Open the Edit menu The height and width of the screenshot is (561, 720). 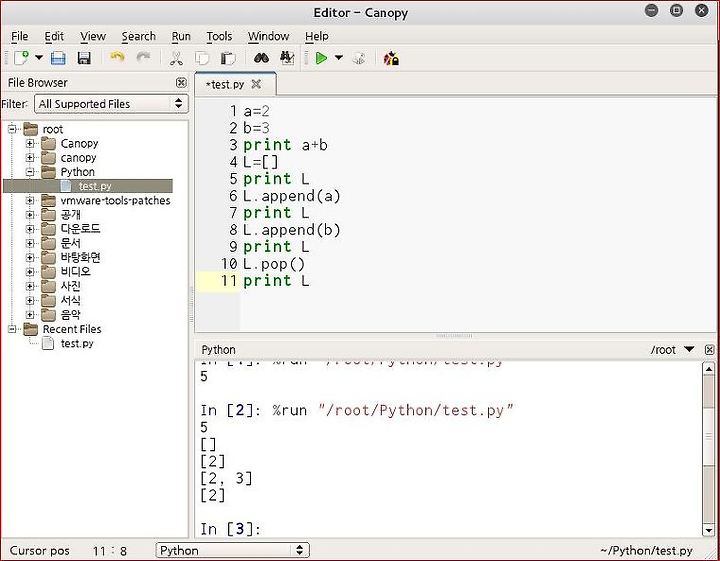click(54, 36)
